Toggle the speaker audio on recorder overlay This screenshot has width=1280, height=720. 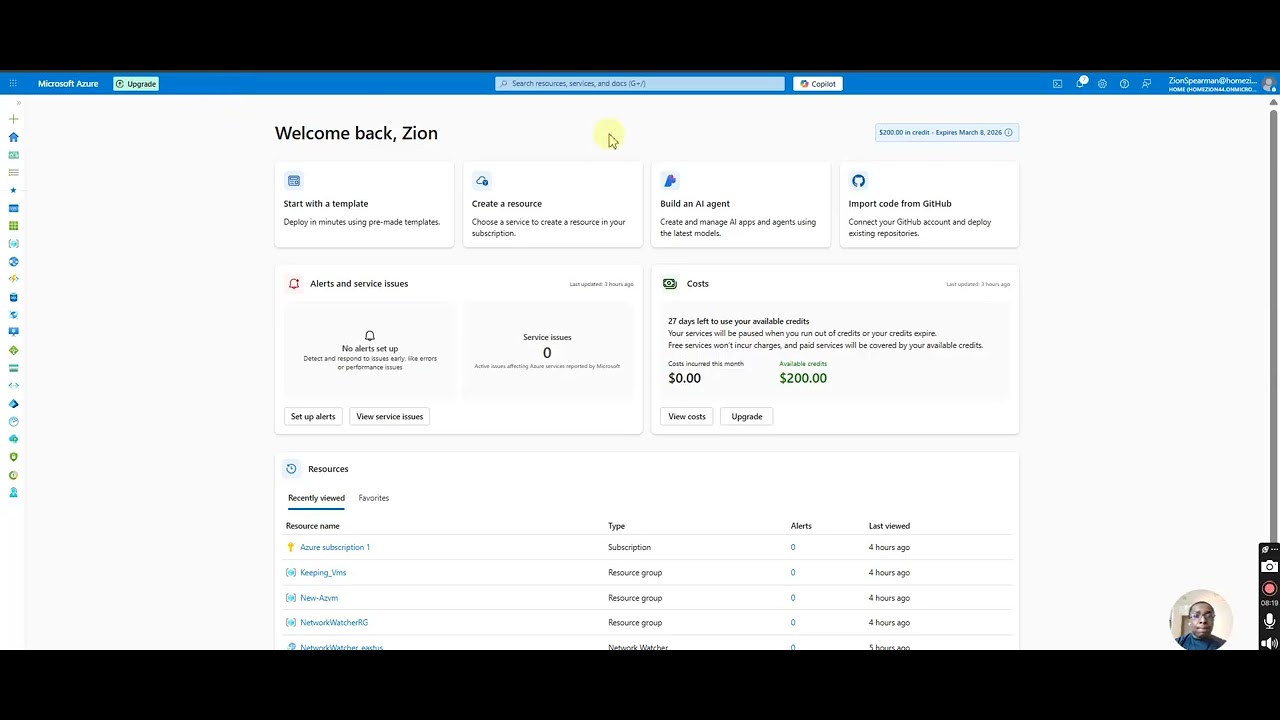(x=1269, y=643)
